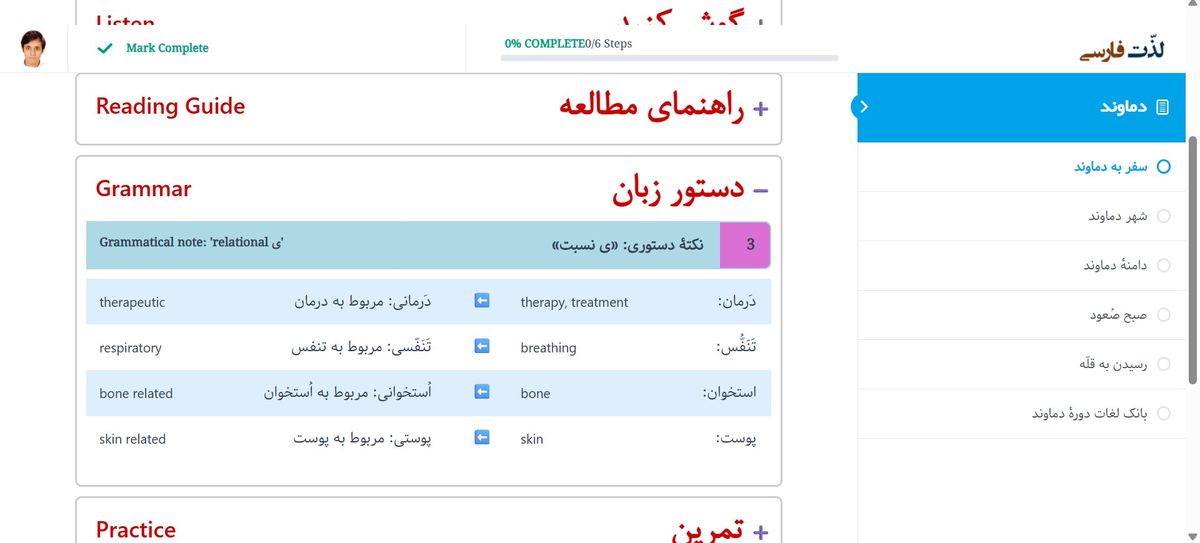Select the شهر دماوند lesson circle
The image size is (1200, 543).
1163,216
